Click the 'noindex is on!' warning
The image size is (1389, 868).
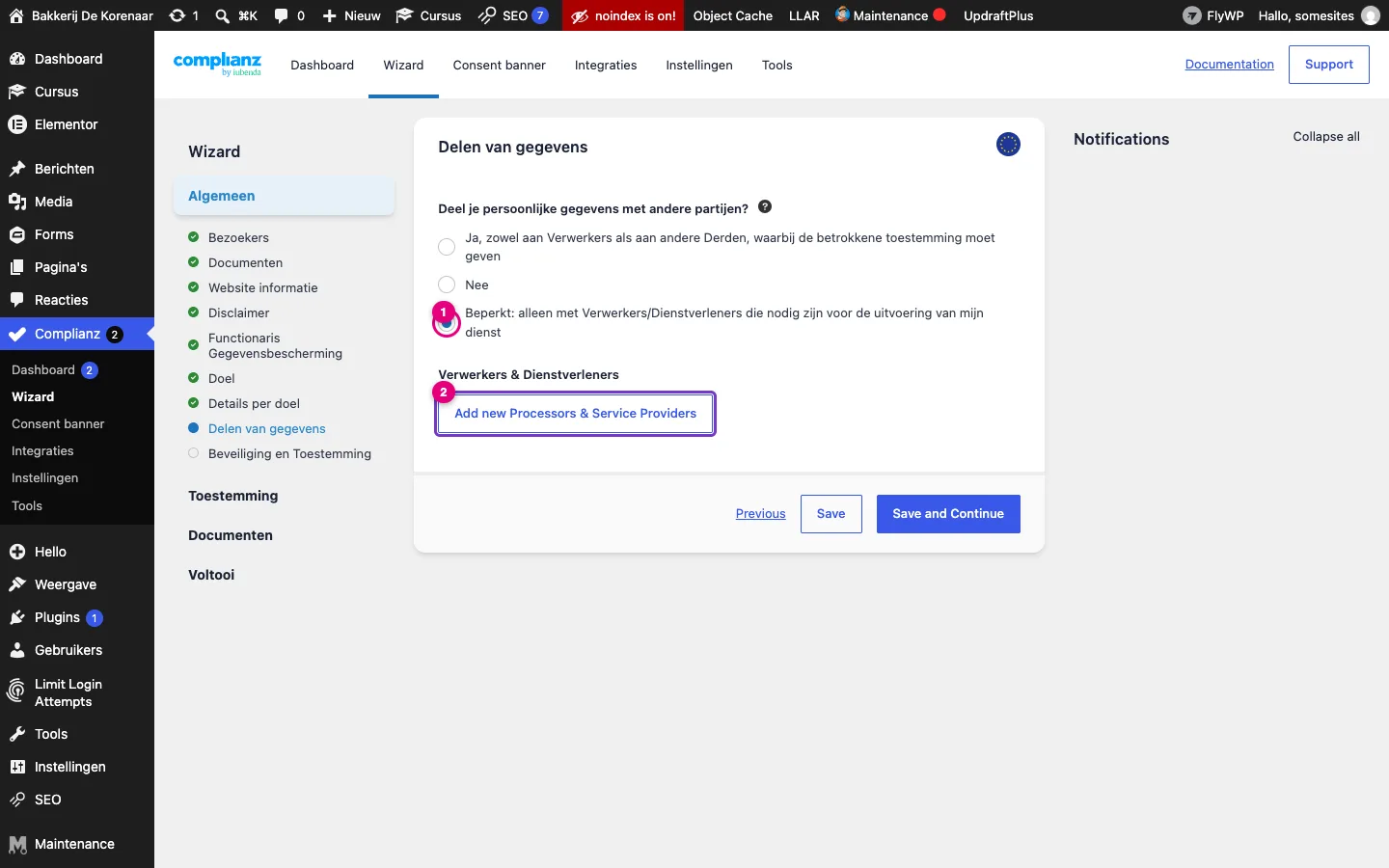(623, 15)
